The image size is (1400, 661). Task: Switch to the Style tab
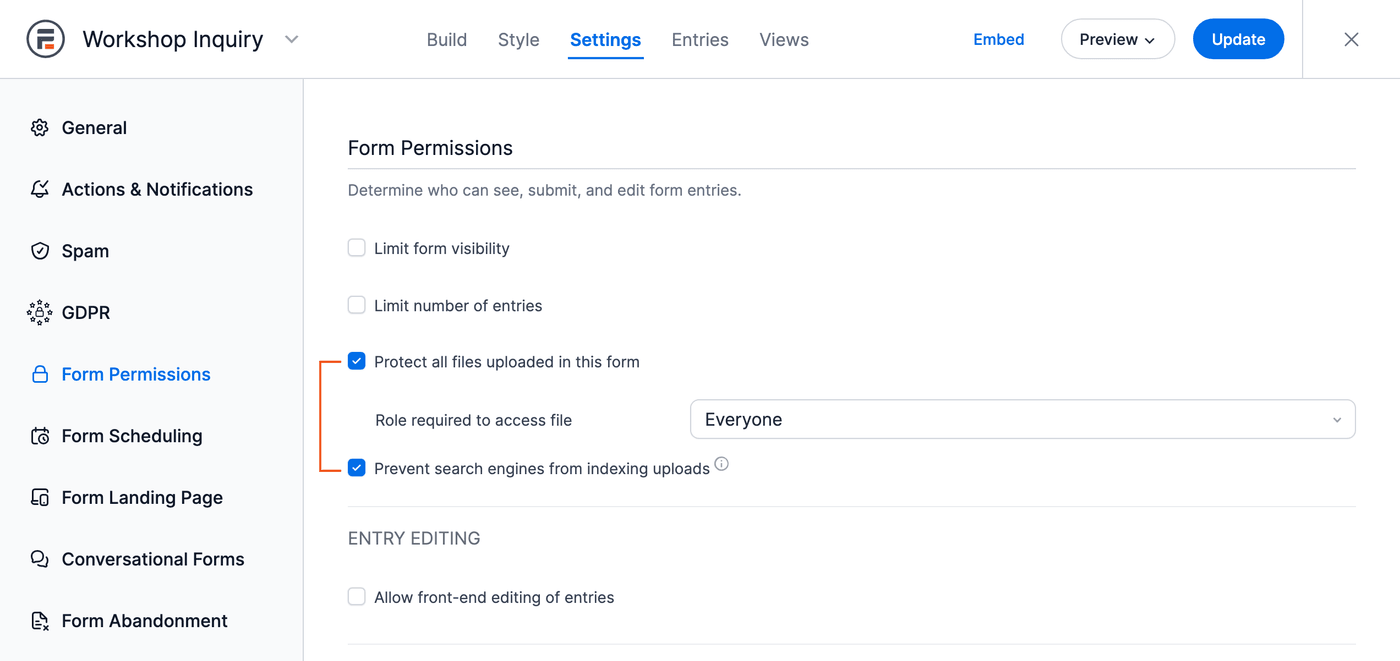[518, 39]
